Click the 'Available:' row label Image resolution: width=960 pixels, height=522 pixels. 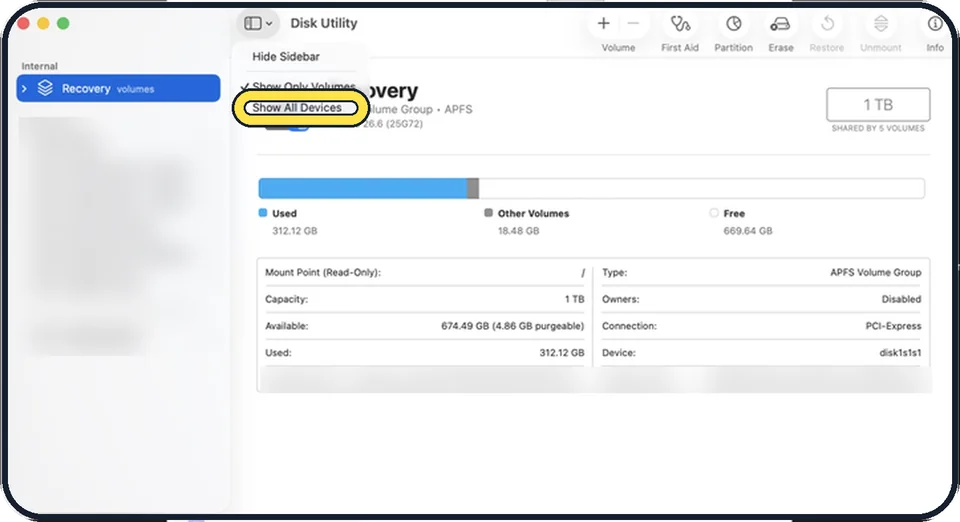(x=287, y=326)
